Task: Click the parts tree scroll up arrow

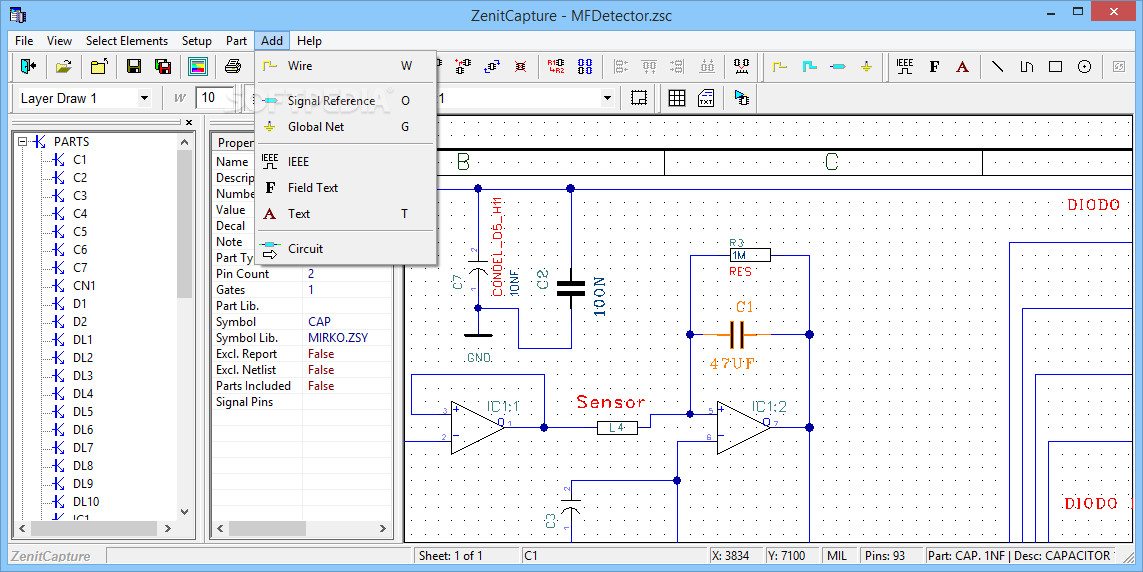Action: 184,142
